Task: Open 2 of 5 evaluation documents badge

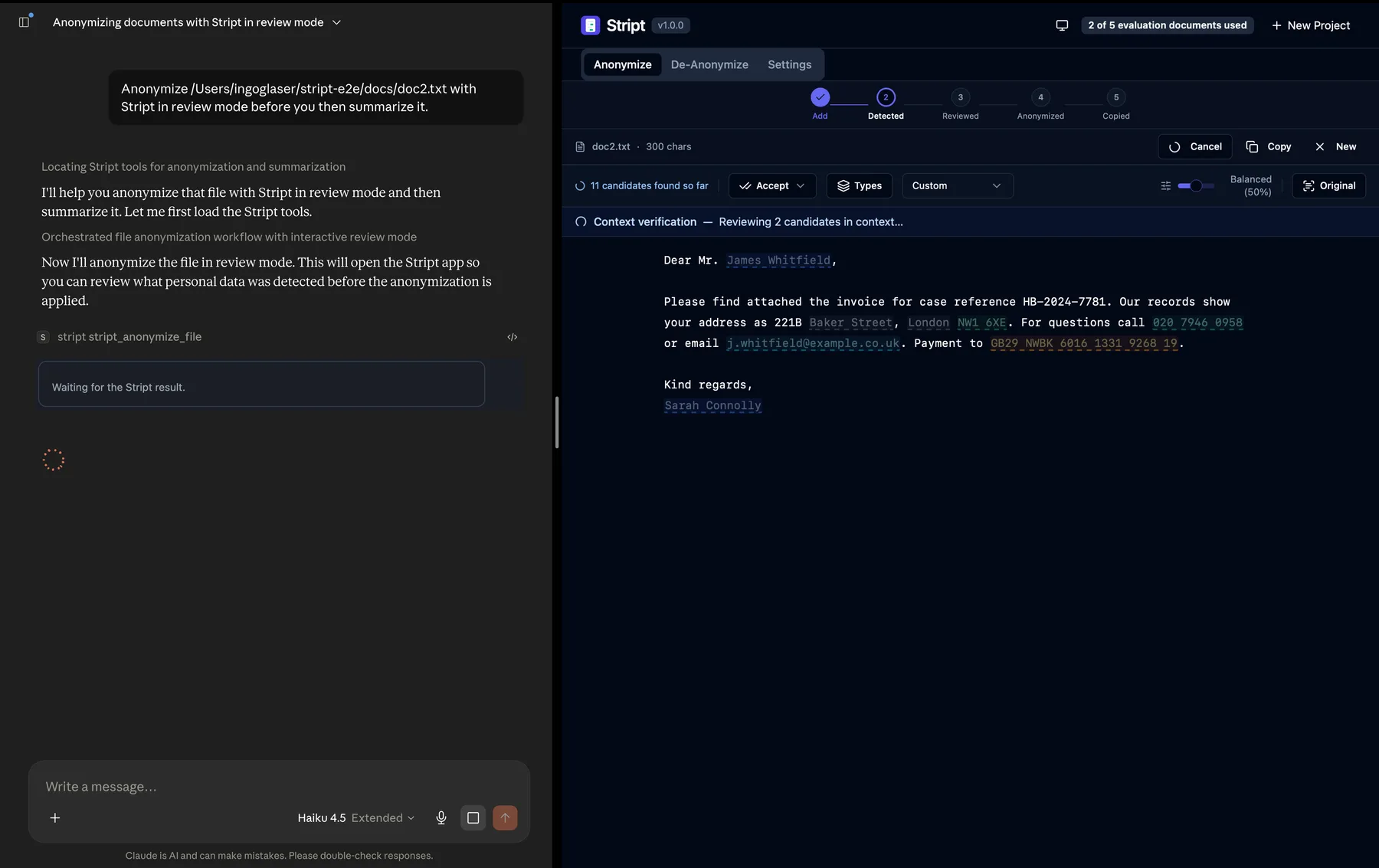Action: coord(1168,25)
